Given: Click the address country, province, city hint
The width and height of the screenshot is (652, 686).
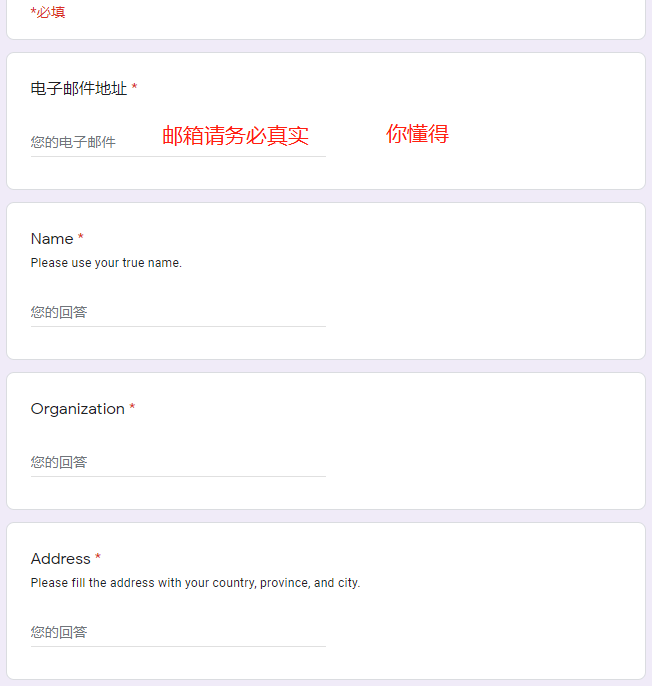Looking at the screenshot, I should coord(195,583).
